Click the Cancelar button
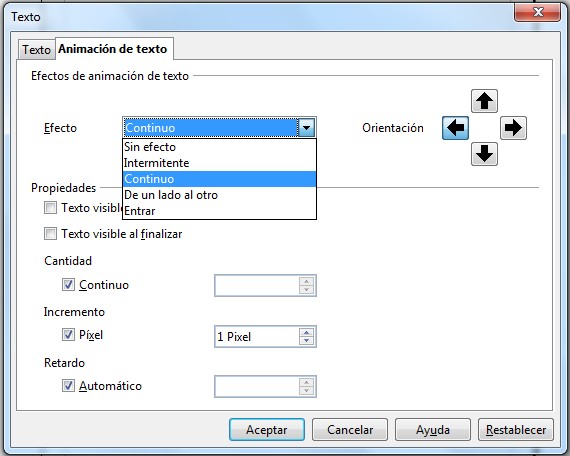This screenshot has height=456, width=570. (350, 430)
